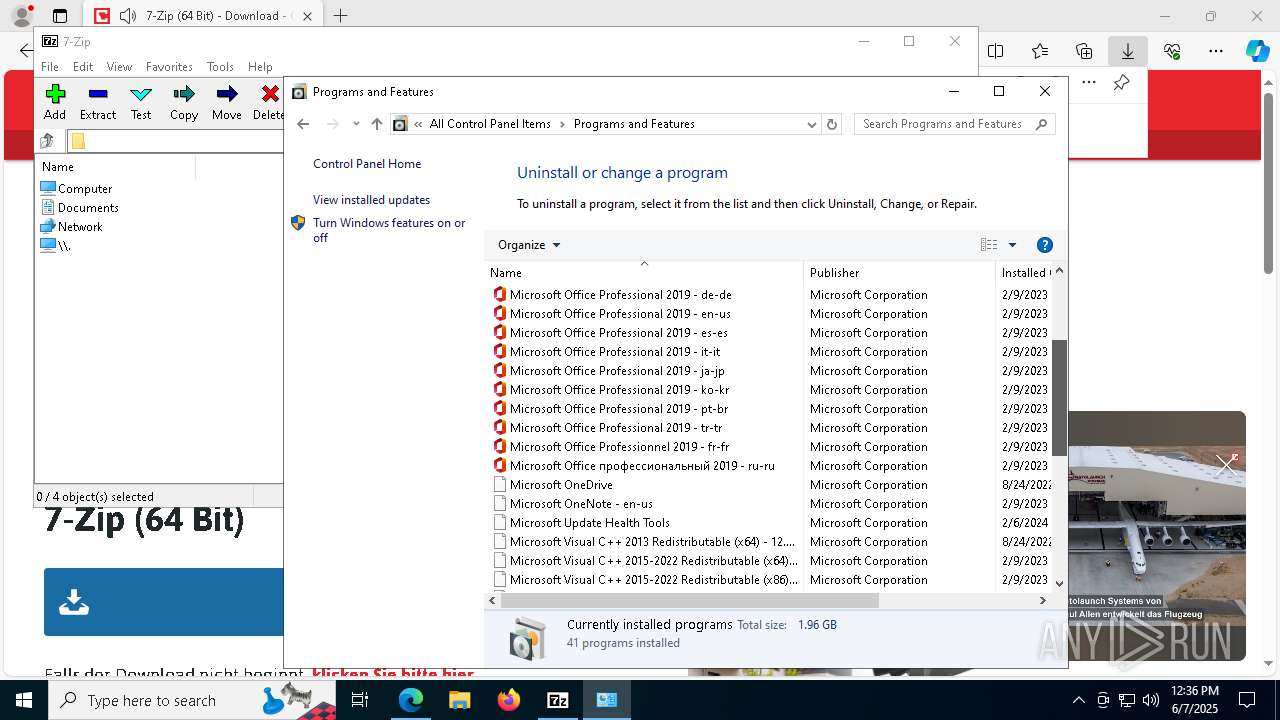Screen dimensions: 1280x720
Task: Open Edge downloads toolbar icon
Action: [1127, 51]
